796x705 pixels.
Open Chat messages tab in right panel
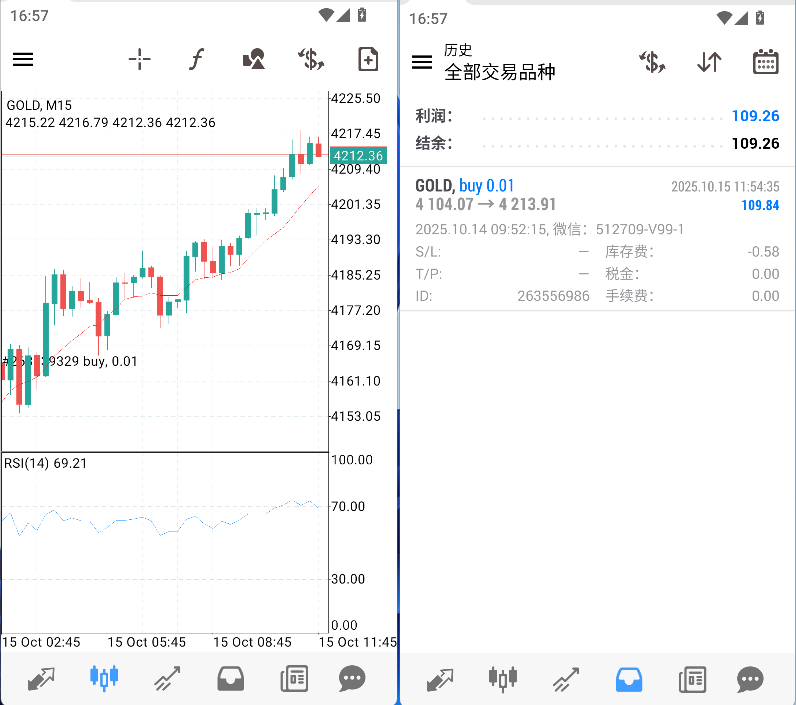point(750,680)
